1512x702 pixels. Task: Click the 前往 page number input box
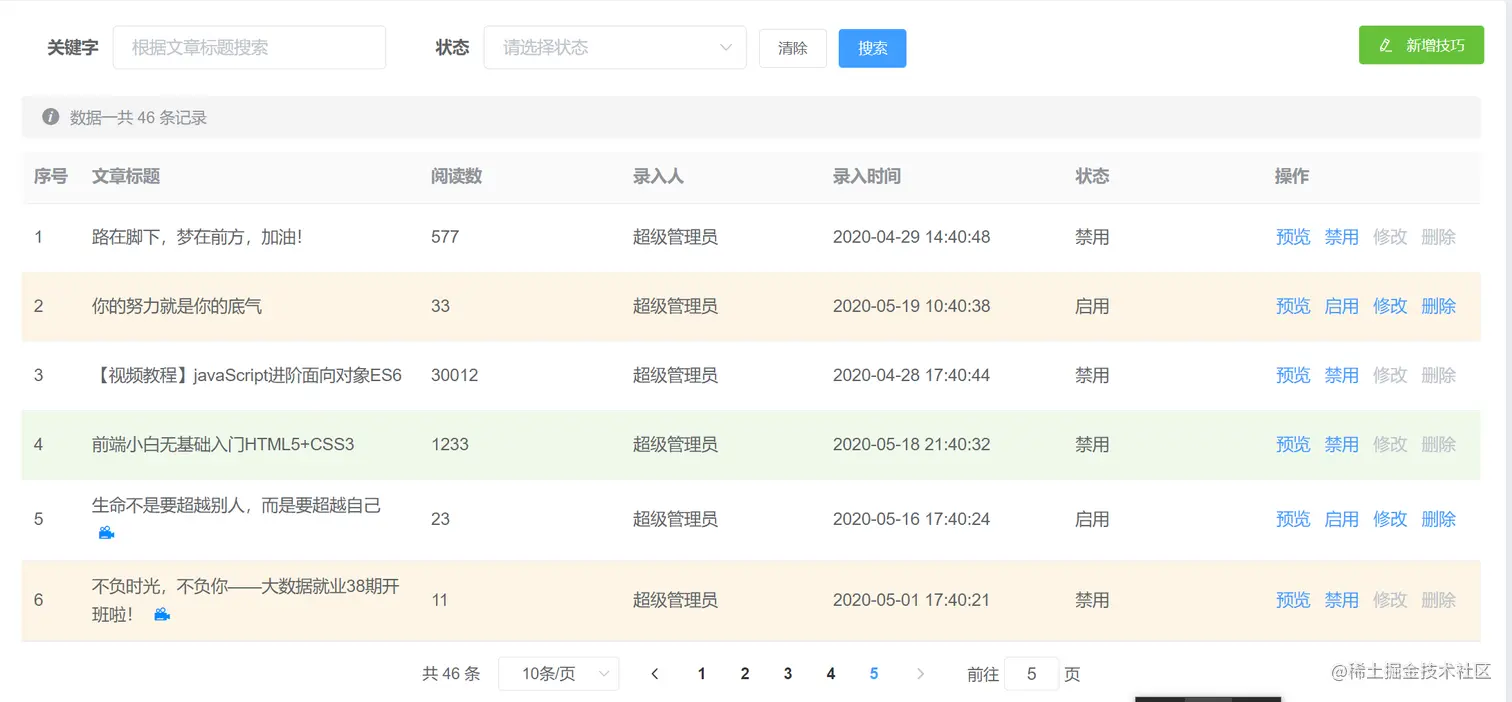[x=1031, y=674]
